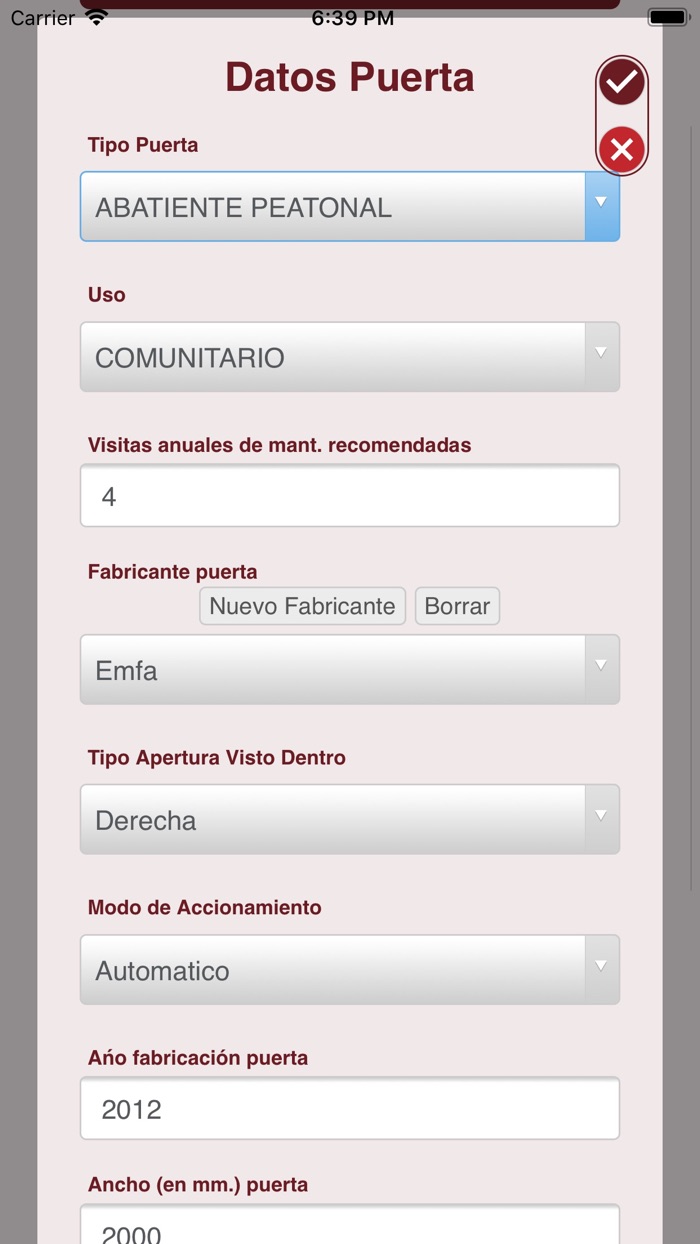
Task: Click the checkmark icon to save door data
Action: pyautogui.click(x=621, y=81)
